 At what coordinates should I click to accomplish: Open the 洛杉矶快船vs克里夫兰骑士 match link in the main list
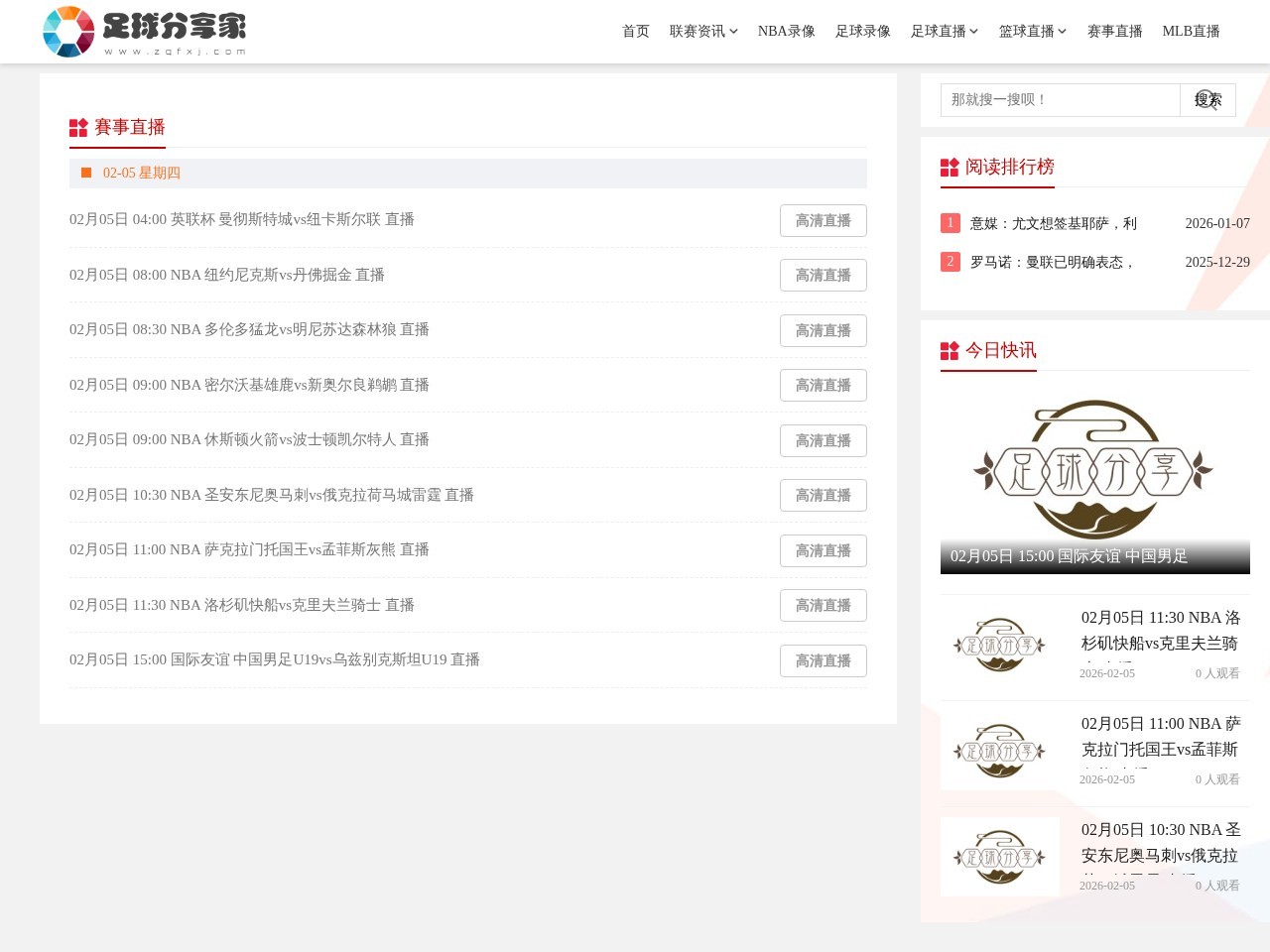click(242, 605)
